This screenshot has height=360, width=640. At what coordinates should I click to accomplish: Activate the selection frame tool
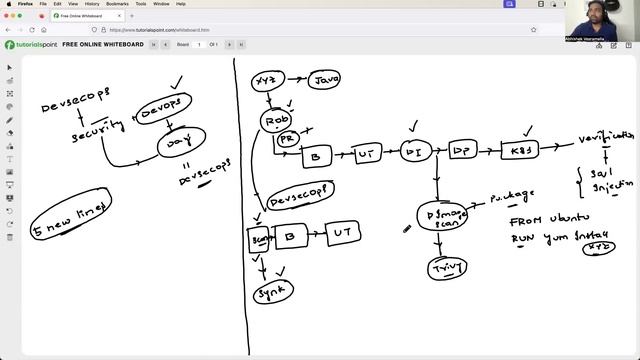pos(10,94)
